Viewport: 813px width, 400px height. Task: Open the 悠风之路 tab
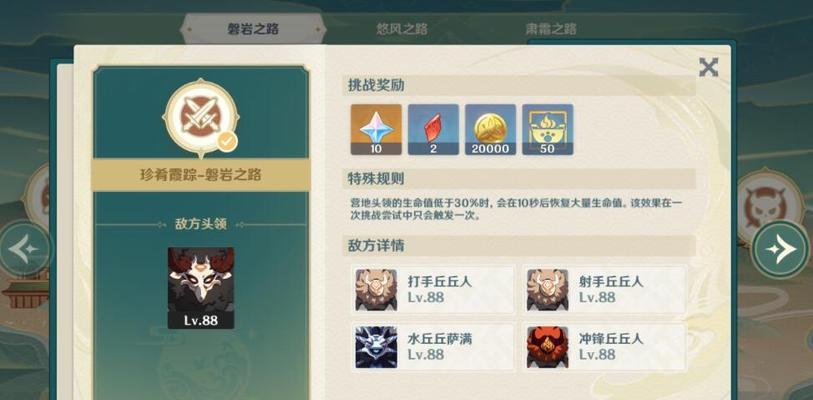point(402,29)
